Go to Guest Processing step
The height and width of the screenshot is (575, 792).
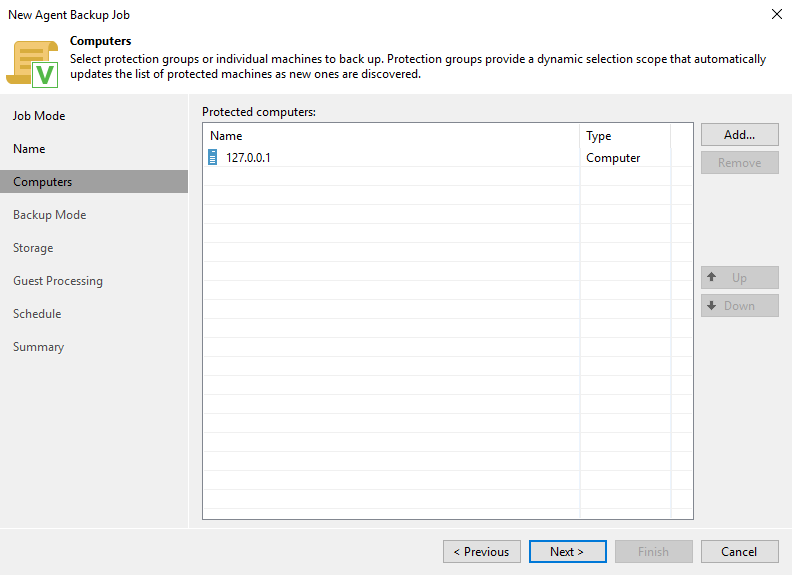pyautogui.click(x=58, y=281)
